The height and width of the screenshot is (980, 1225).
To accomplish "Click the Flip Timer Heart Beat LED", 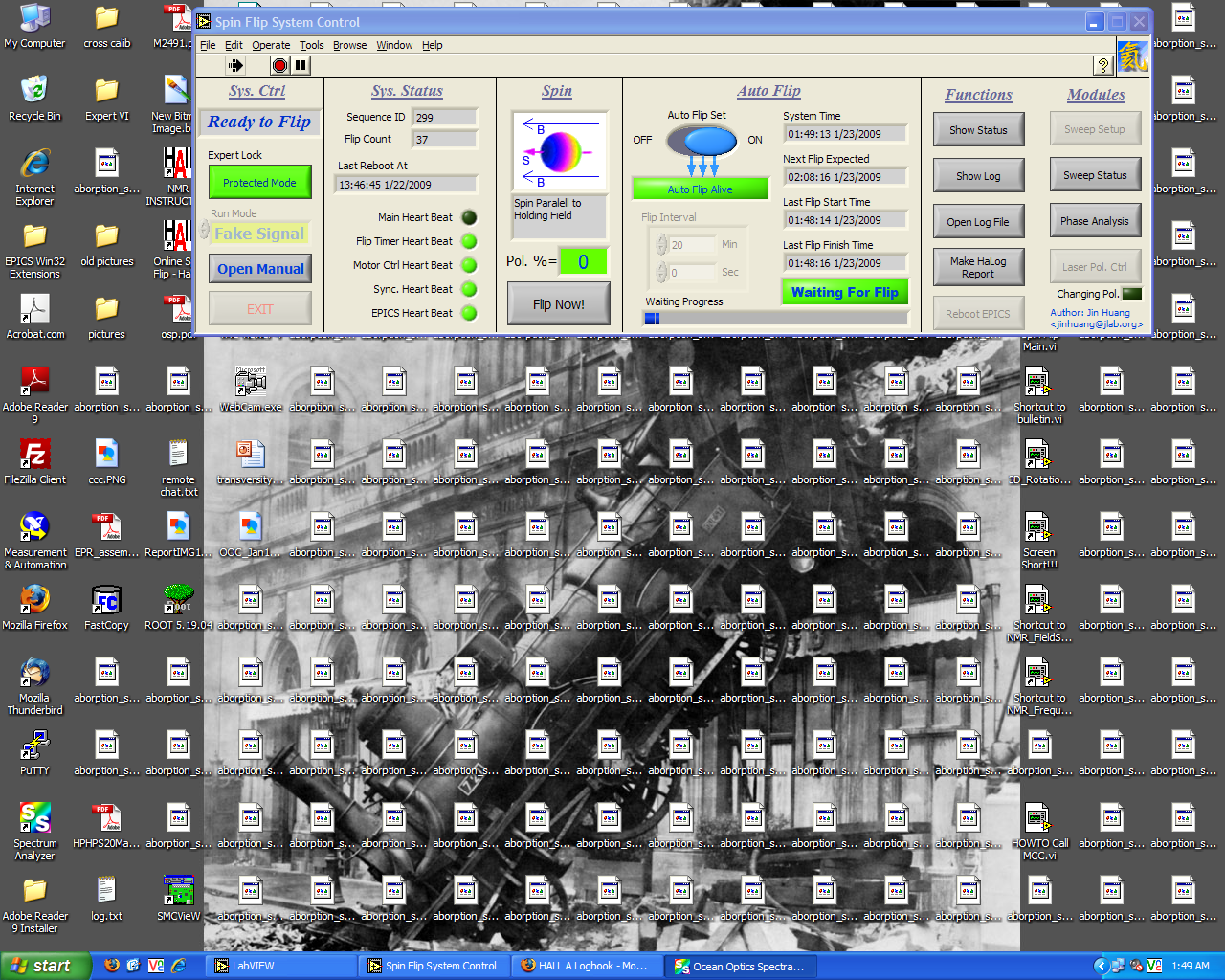I will [469, 241].
